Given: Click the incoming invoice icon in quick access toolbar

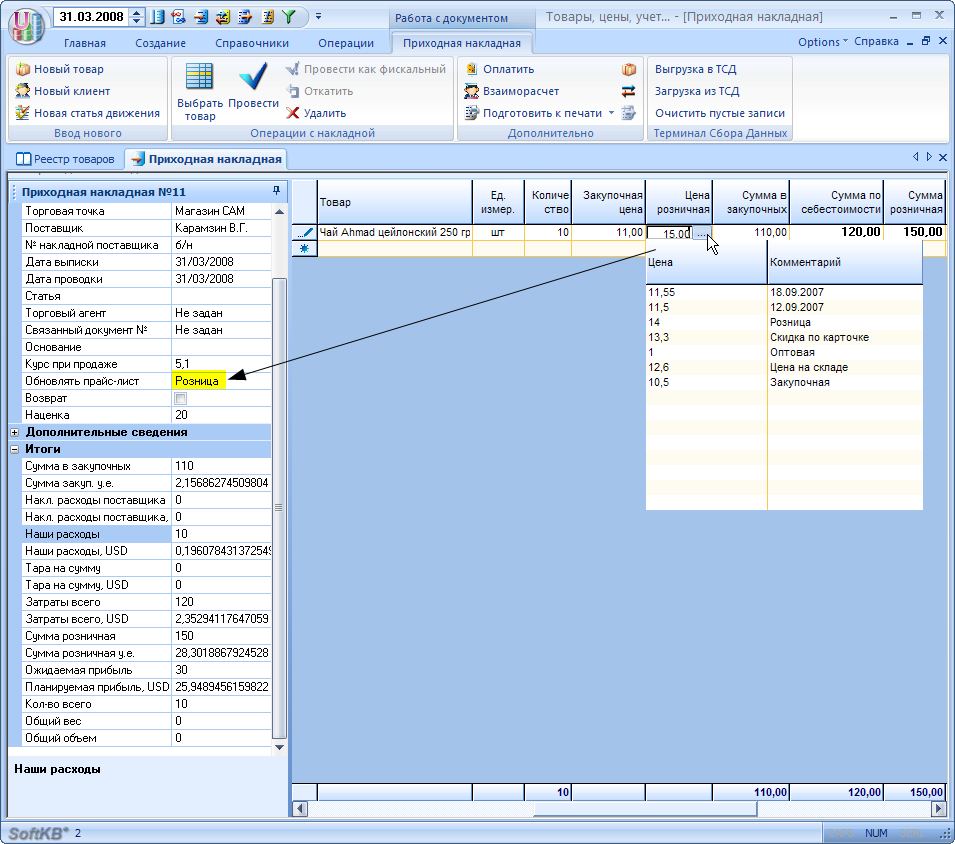Looking at the screenshot, I should tap(201, 17).
